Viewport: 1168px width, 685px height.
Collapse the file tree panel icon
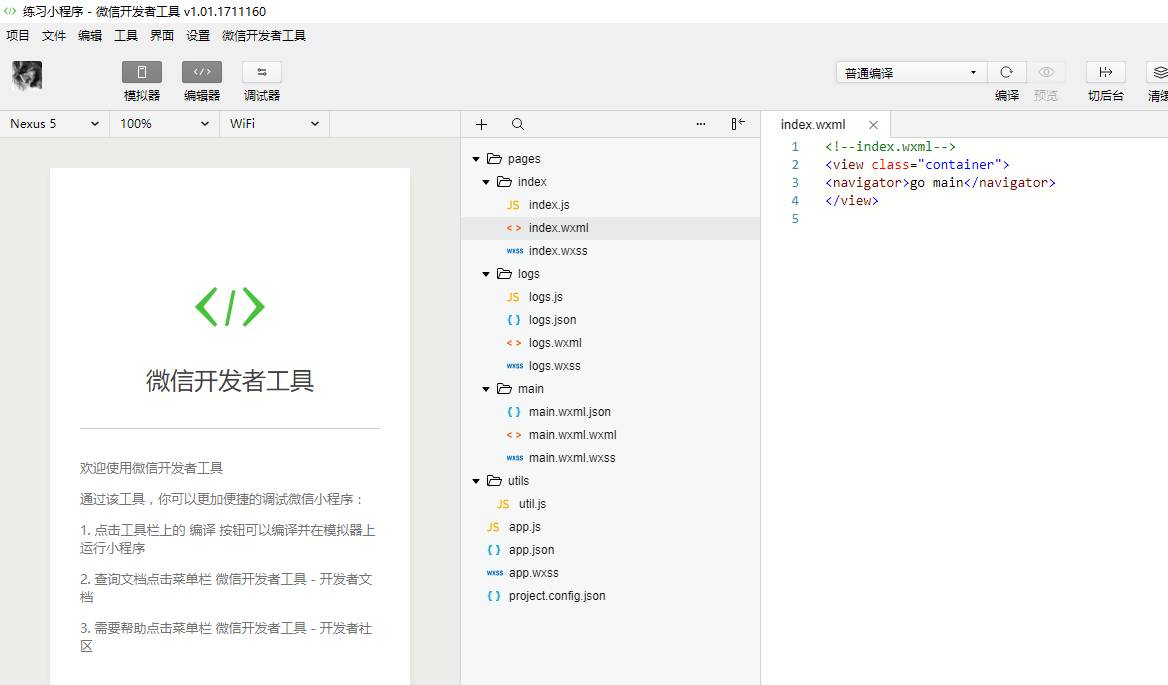(x=737, y=124)
